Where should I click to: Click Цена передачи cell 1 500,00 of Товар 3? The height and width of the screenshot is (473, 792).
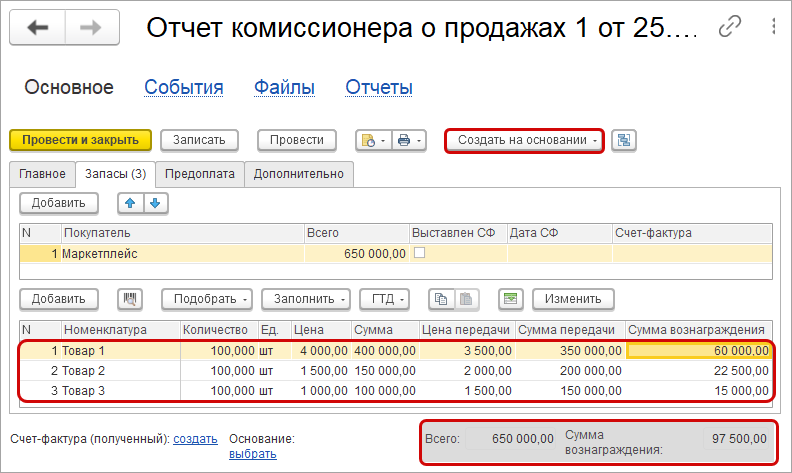[x=467, y=391]
